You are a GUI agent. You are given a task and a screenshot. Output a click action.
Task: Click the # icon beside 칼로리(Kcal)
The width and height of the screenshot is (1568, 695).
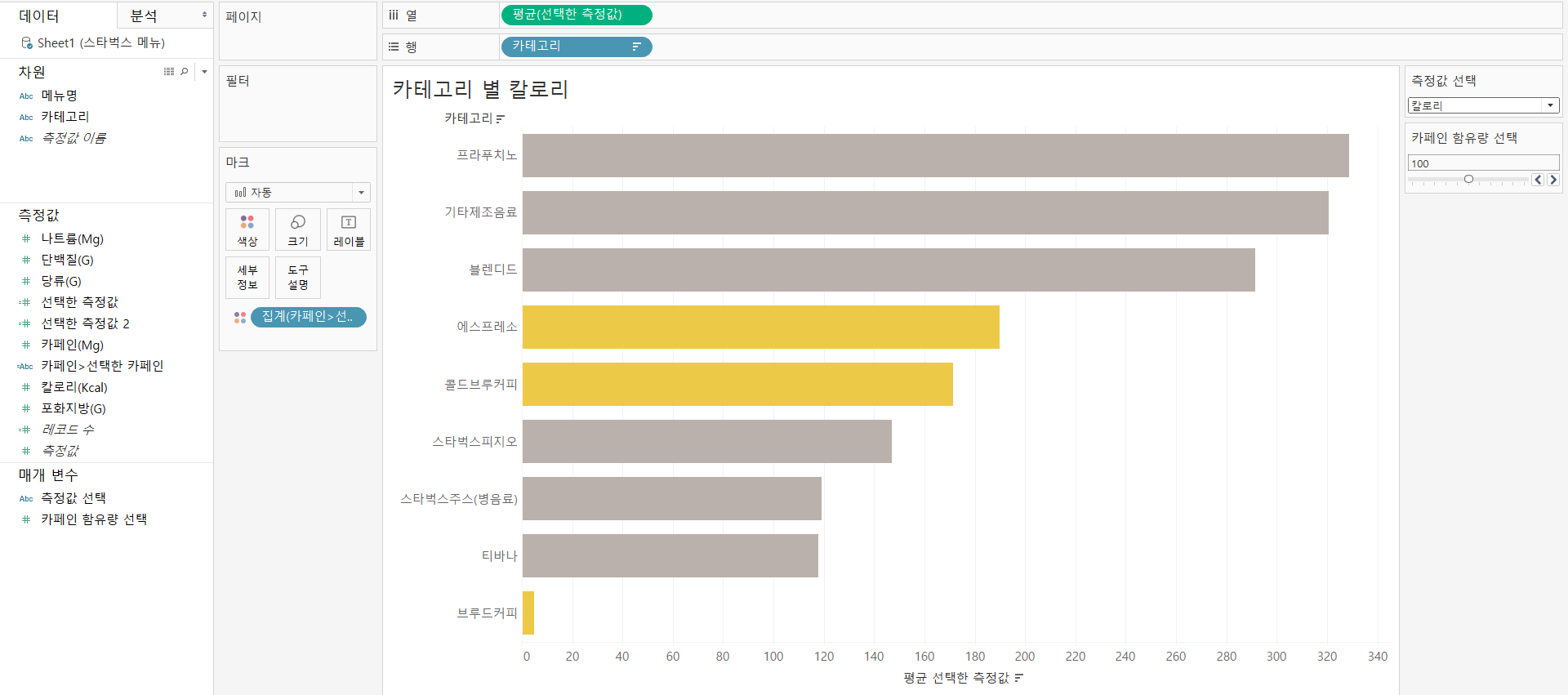(26, 387)
